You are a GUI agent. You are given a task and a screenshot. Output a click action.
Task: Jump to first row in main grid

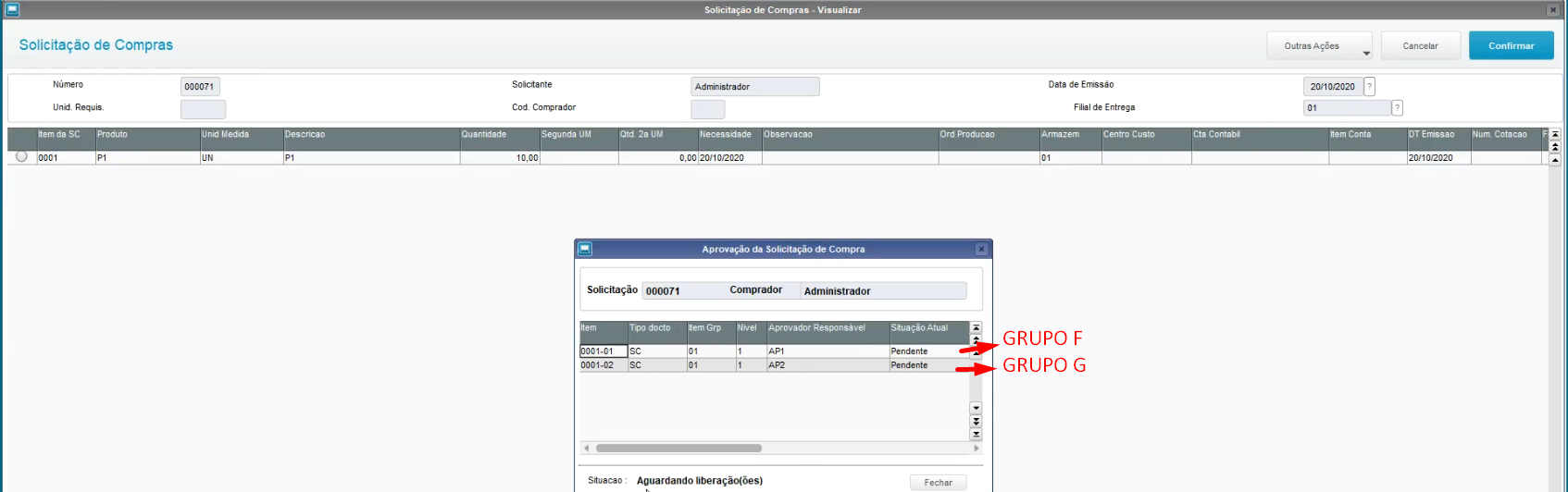click(1555, 135)
